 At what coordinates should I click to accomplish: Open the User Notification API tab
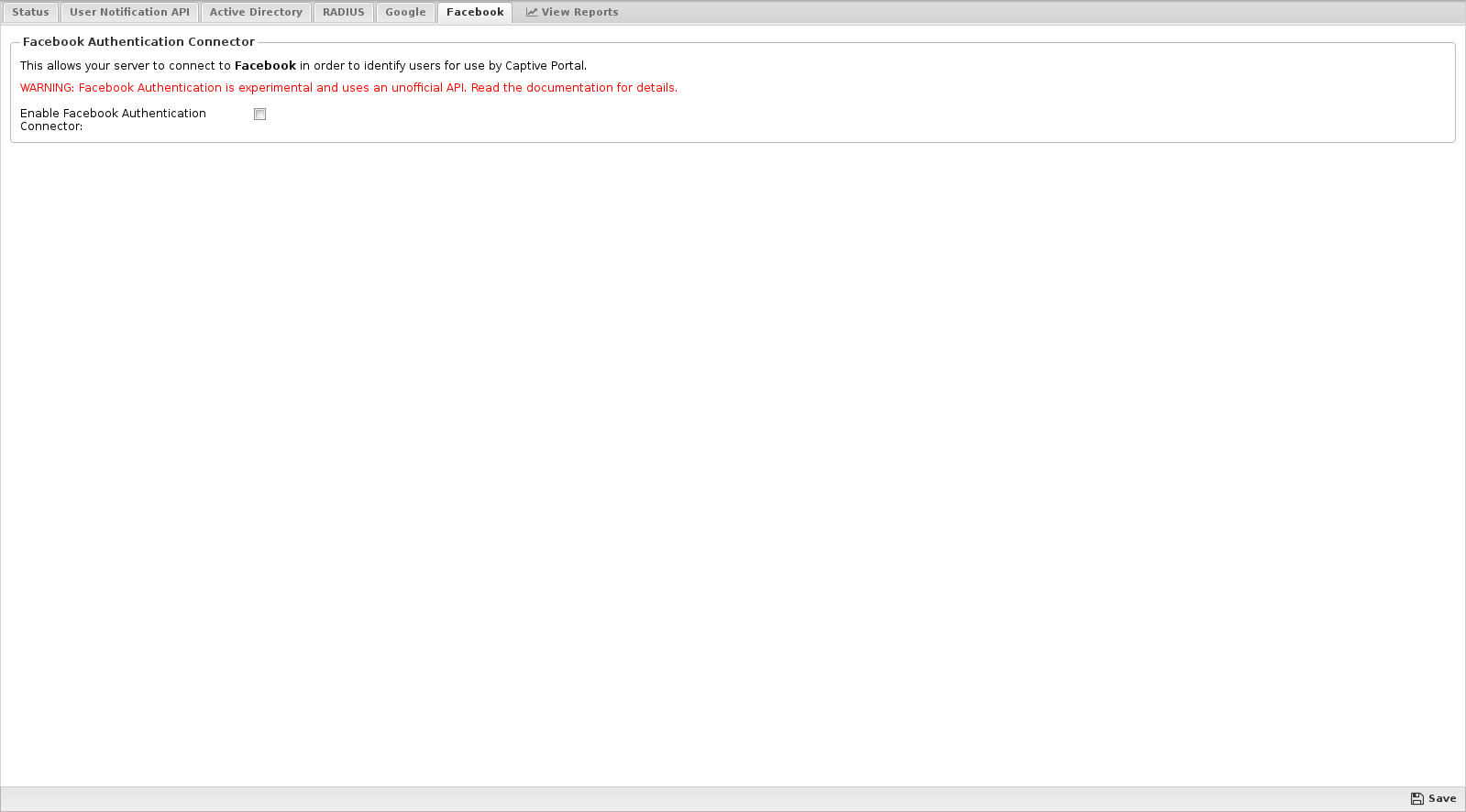pos(129,12)
